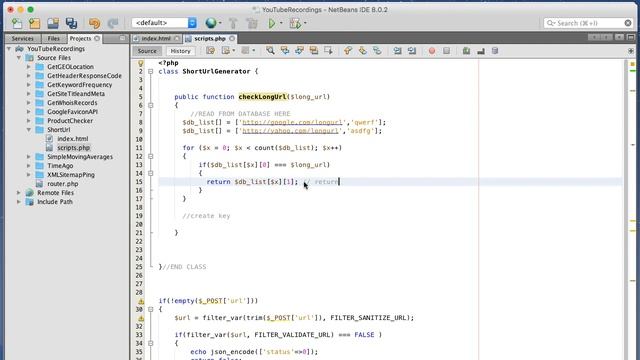640x360 pixels.
Task: Close the index.html tab
Action: click(177, 38)
